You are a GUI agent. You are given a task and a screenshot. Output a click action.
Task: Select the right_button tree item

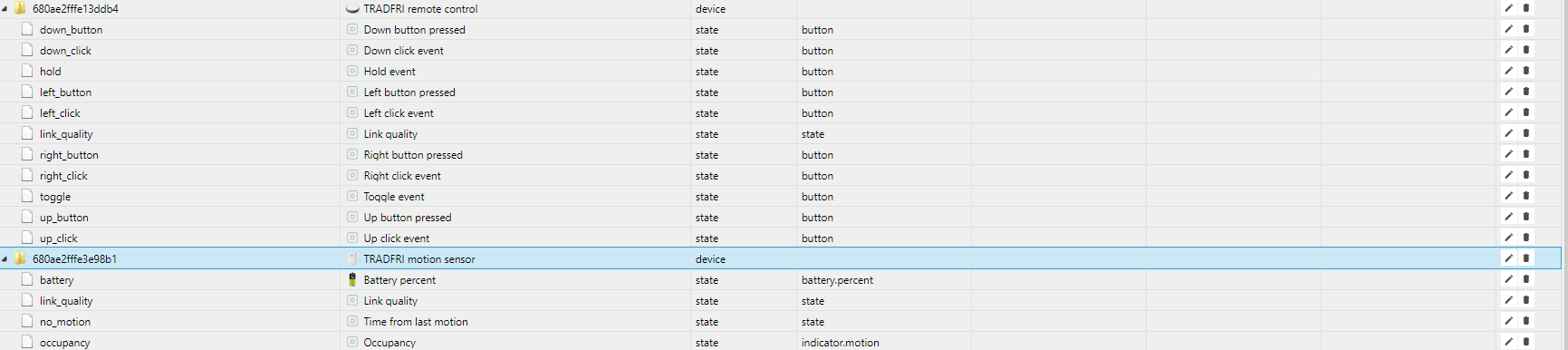point(69,155)
